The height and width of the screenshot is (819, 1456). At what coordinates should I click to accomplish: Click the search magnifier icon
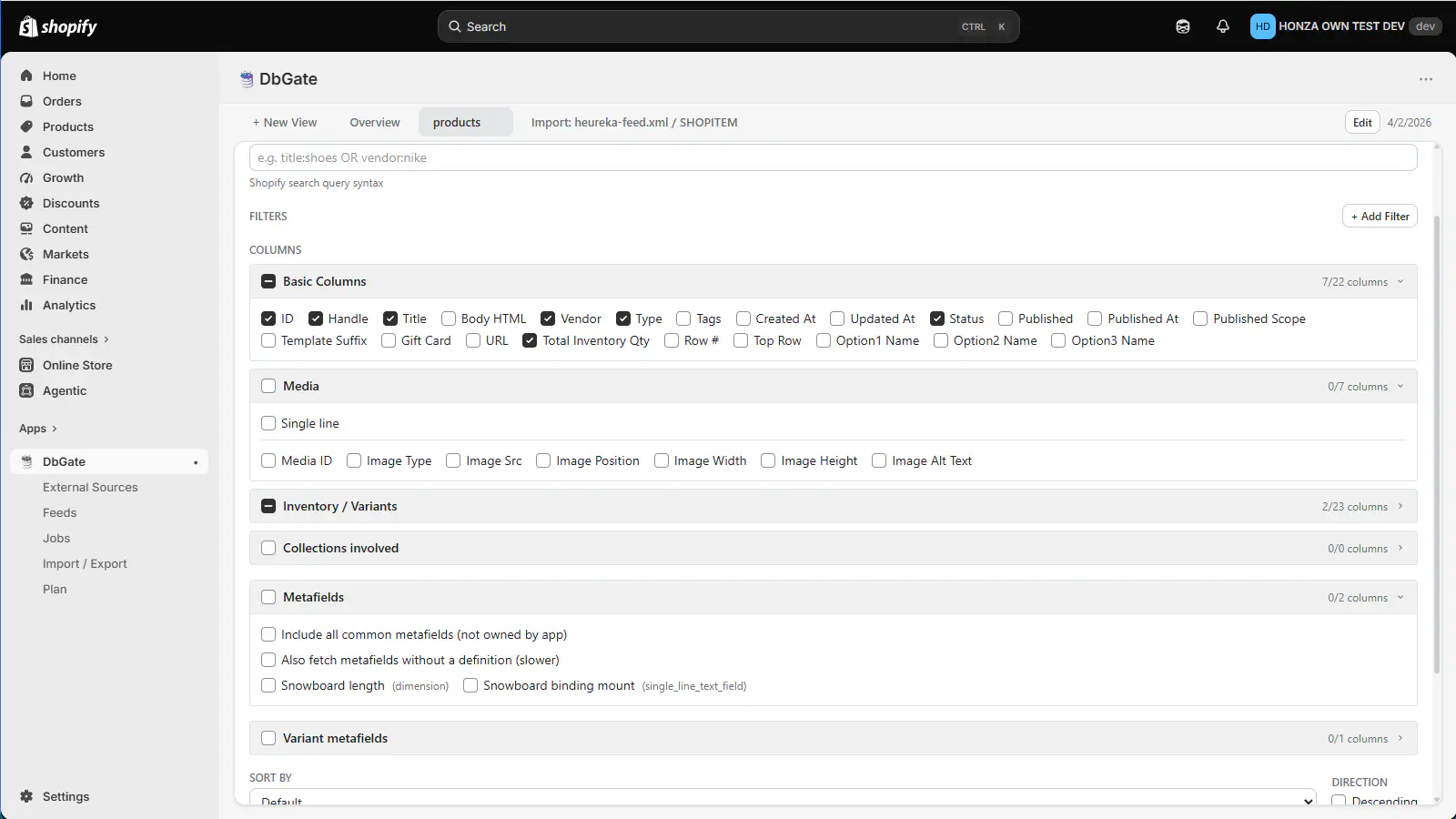click(x=455, y=26)
